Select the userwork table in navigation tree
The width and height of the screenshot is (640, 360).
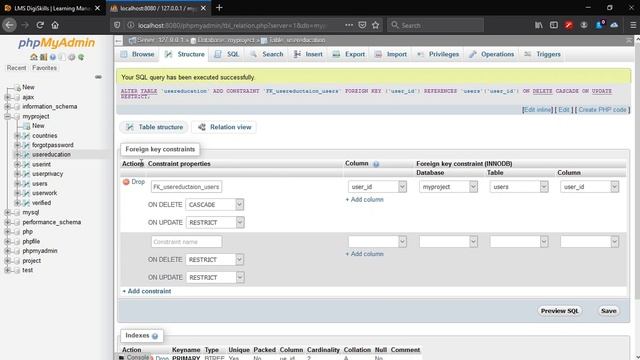(44, 193)
